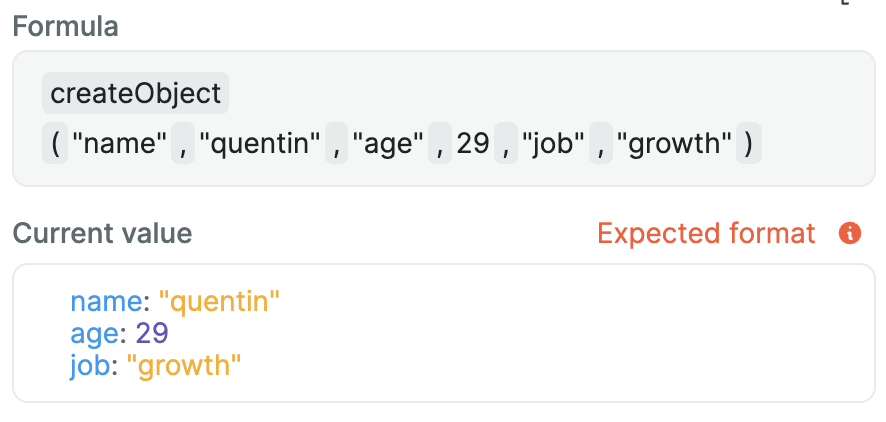The height and width of the screenshot is (422, 886).
Task: Click the comma token right after "age"
Action: [x=438, y=145]
